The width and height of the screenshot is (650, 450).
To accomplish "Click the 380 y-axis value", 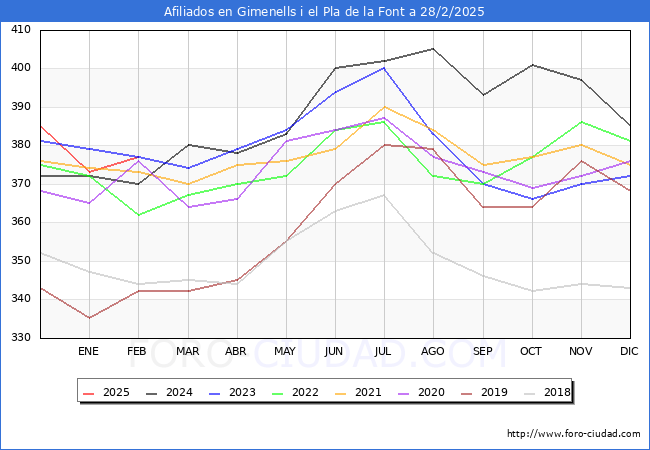I will coord(21,145).
